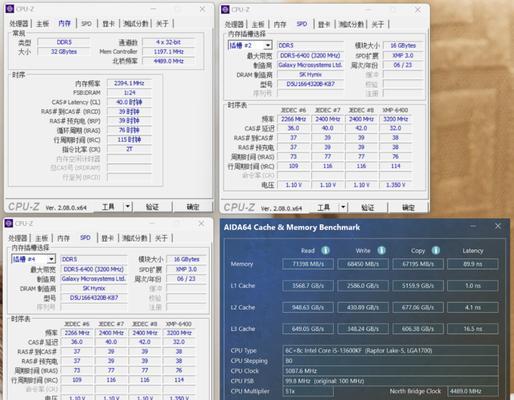Click the 工具 button in the slot #2 window

[x=324, y=207]
